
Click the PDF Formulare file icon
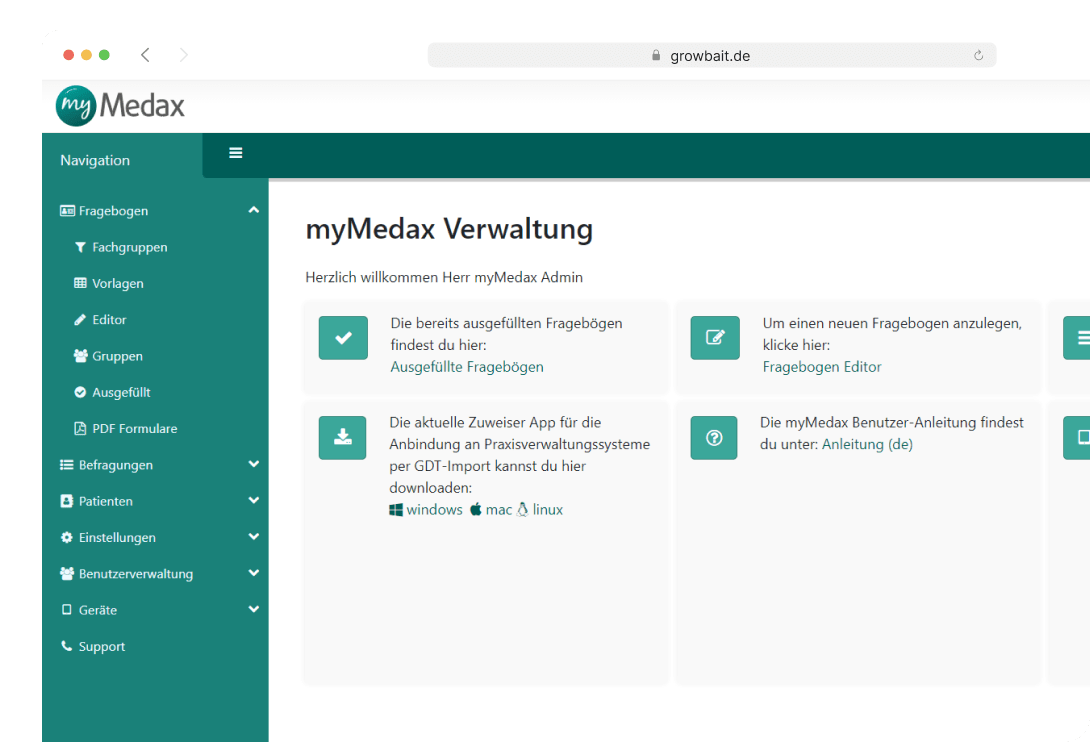[80, 428]
